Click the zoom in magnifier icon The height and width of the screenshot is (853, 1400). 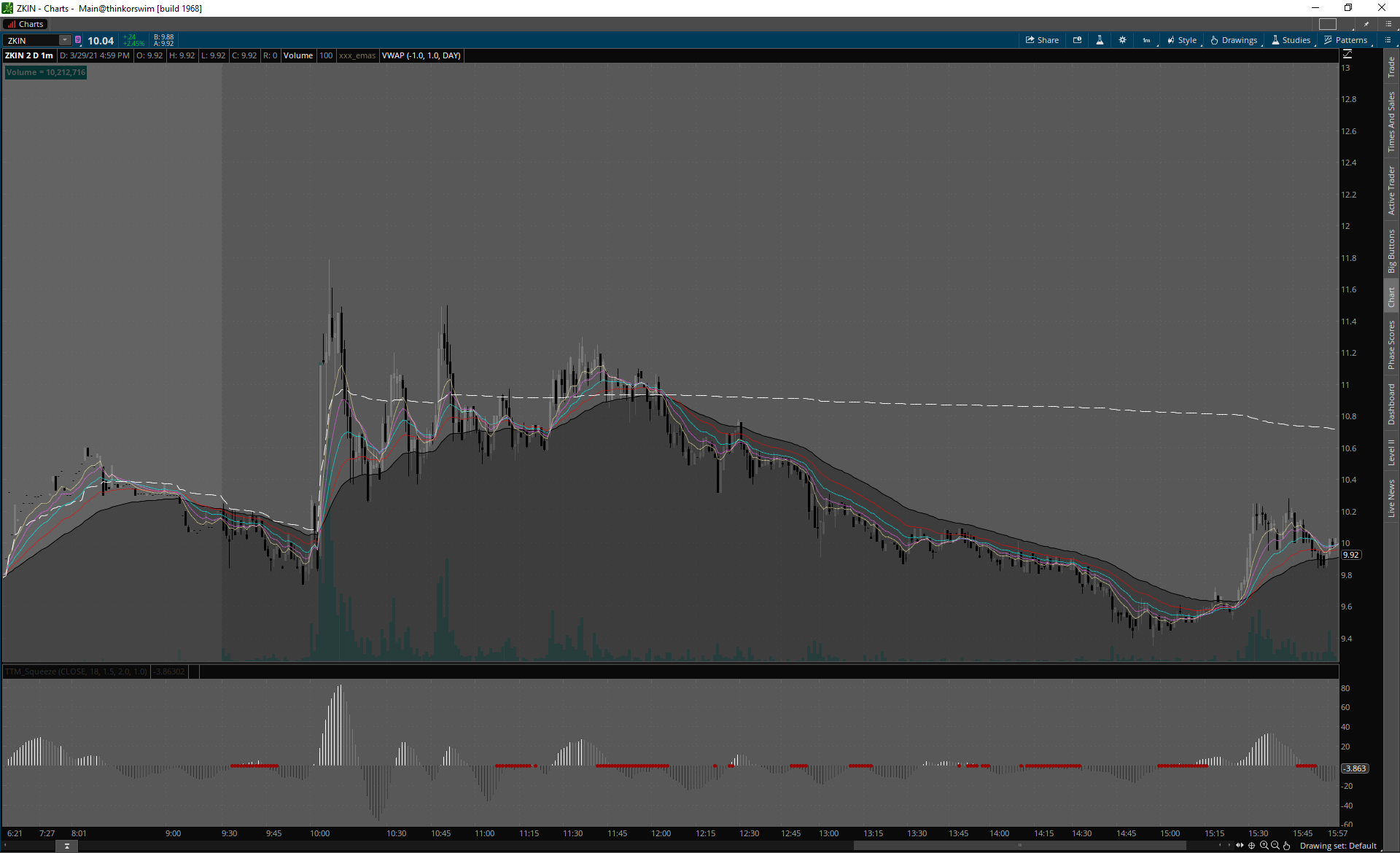click(x=1264, y=846)
